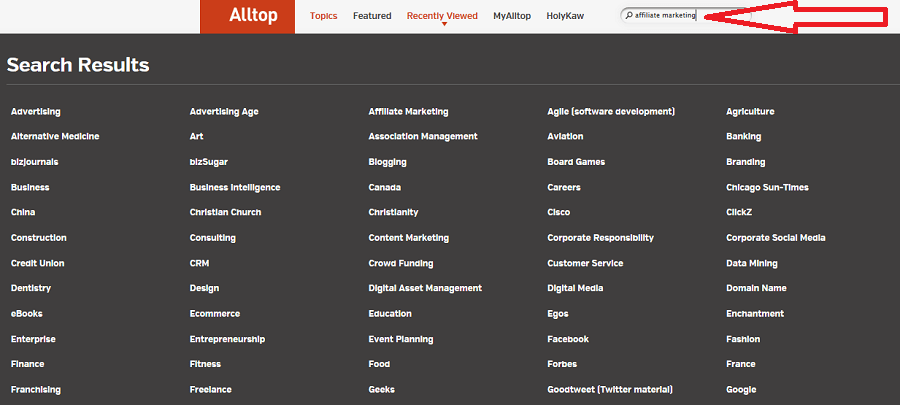Image resolution: width=900 pixels, height=405 pixels.
Task: Open Agile (software development) topic
Action: pos(611,111)
